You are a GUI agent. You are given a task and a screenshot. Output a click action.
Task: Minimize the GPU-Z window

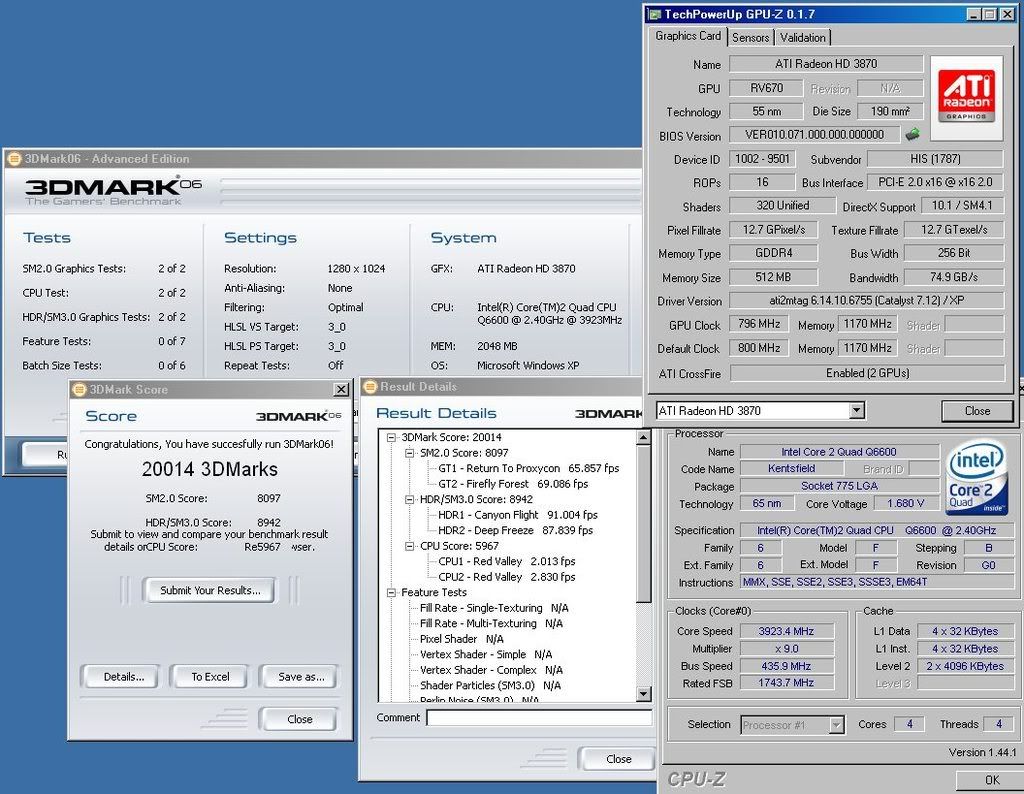974,14
